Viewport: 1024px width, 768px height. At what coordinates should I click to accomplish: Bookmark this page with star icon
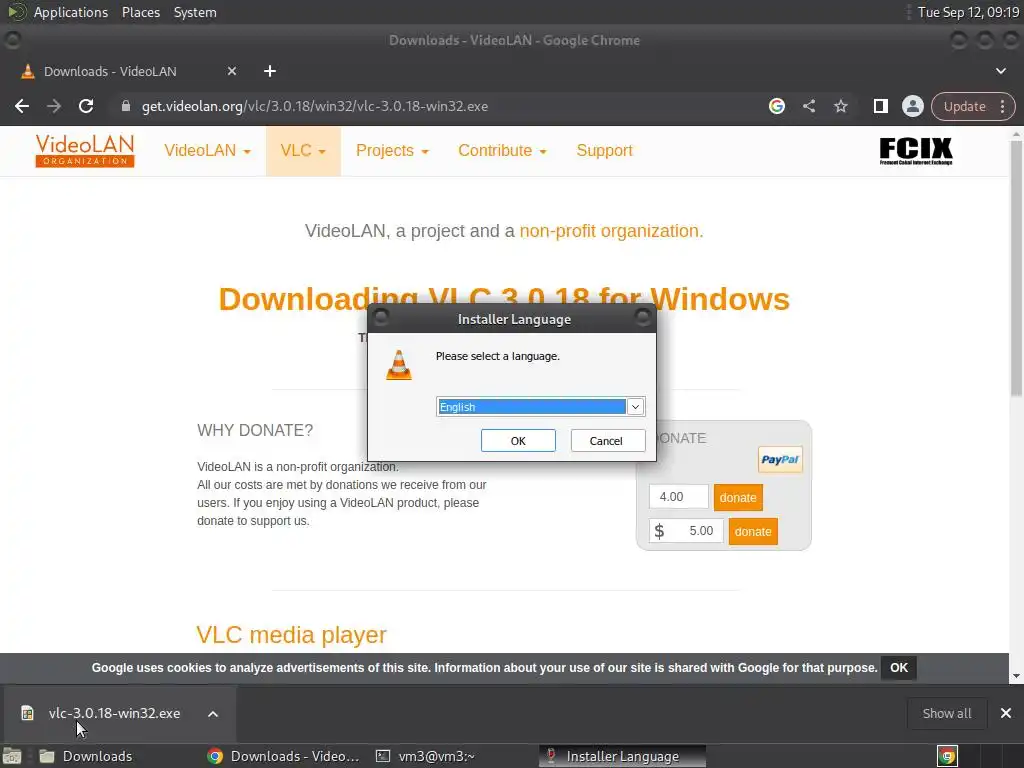coord(840,106)
